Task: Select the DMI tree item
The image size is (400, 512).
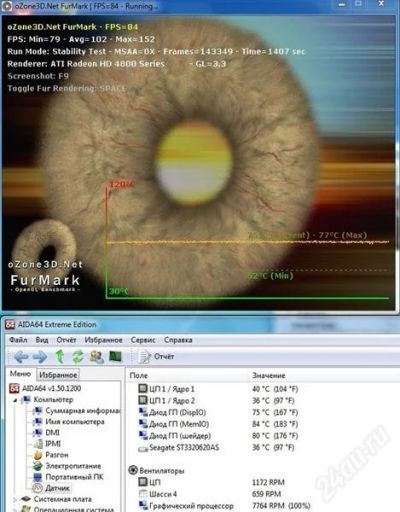Action: click(52, 433)
